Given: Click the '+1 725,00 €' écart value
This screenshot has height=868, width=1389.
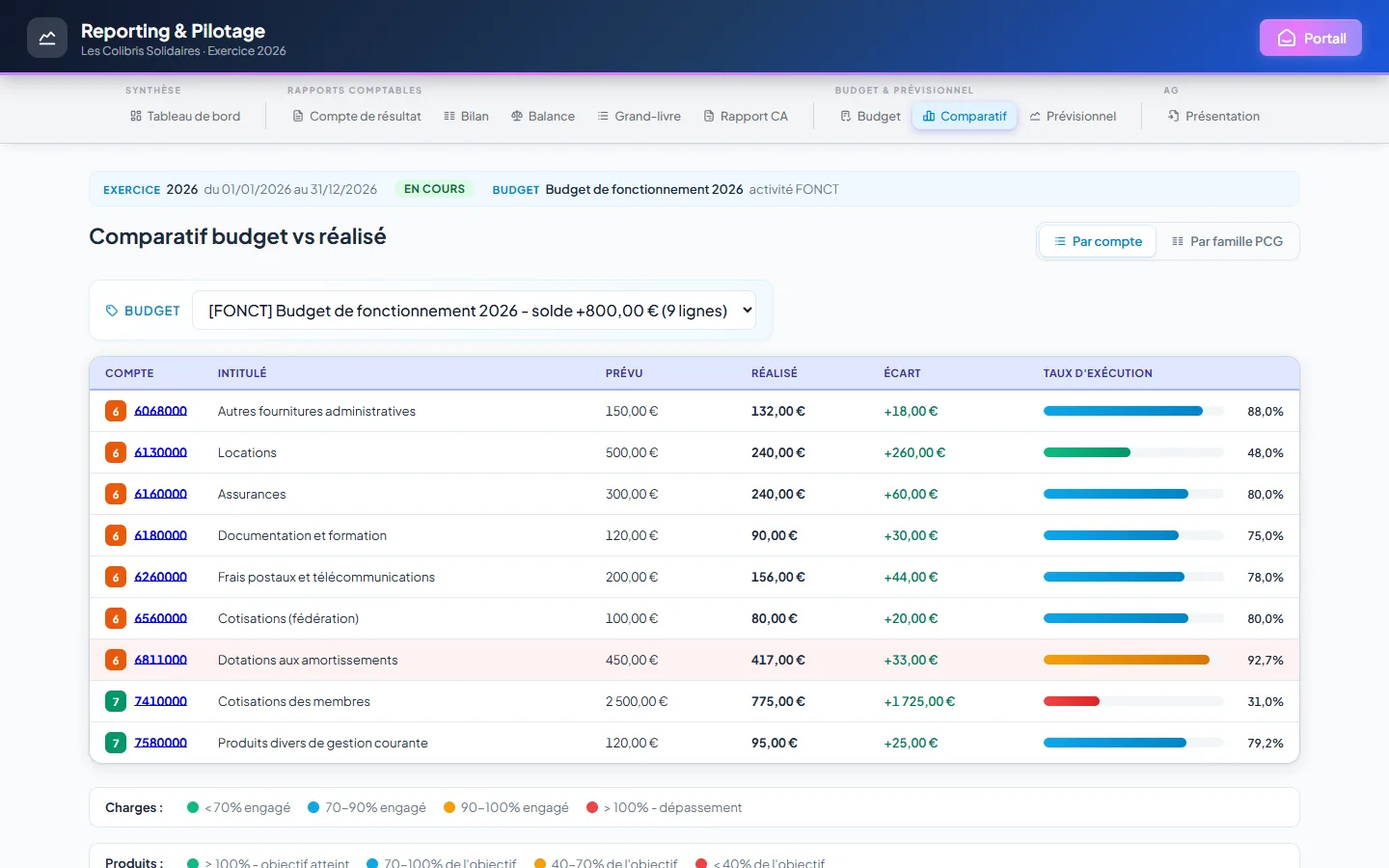Looking at the screenshot, I should [x=919, y=701].
